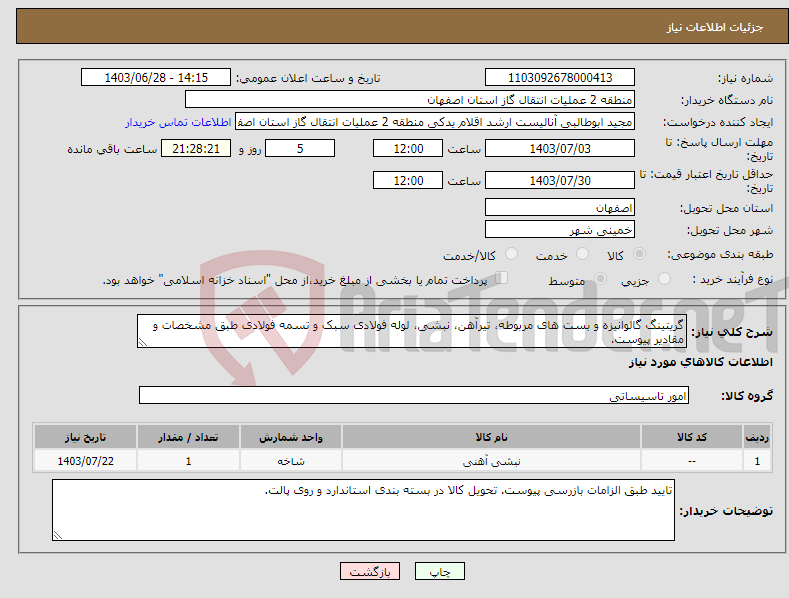The width and height of the screenshot is (789, 598).
Task: Click the شرح کلي نياز label
Action: point(732,332)
